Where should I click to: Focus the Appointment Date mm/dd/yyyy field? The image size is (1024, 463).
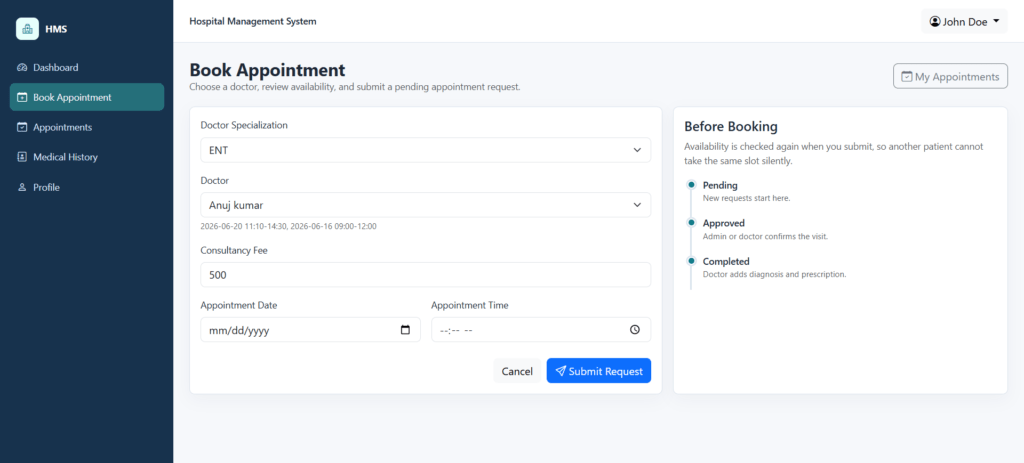[311, 330]
